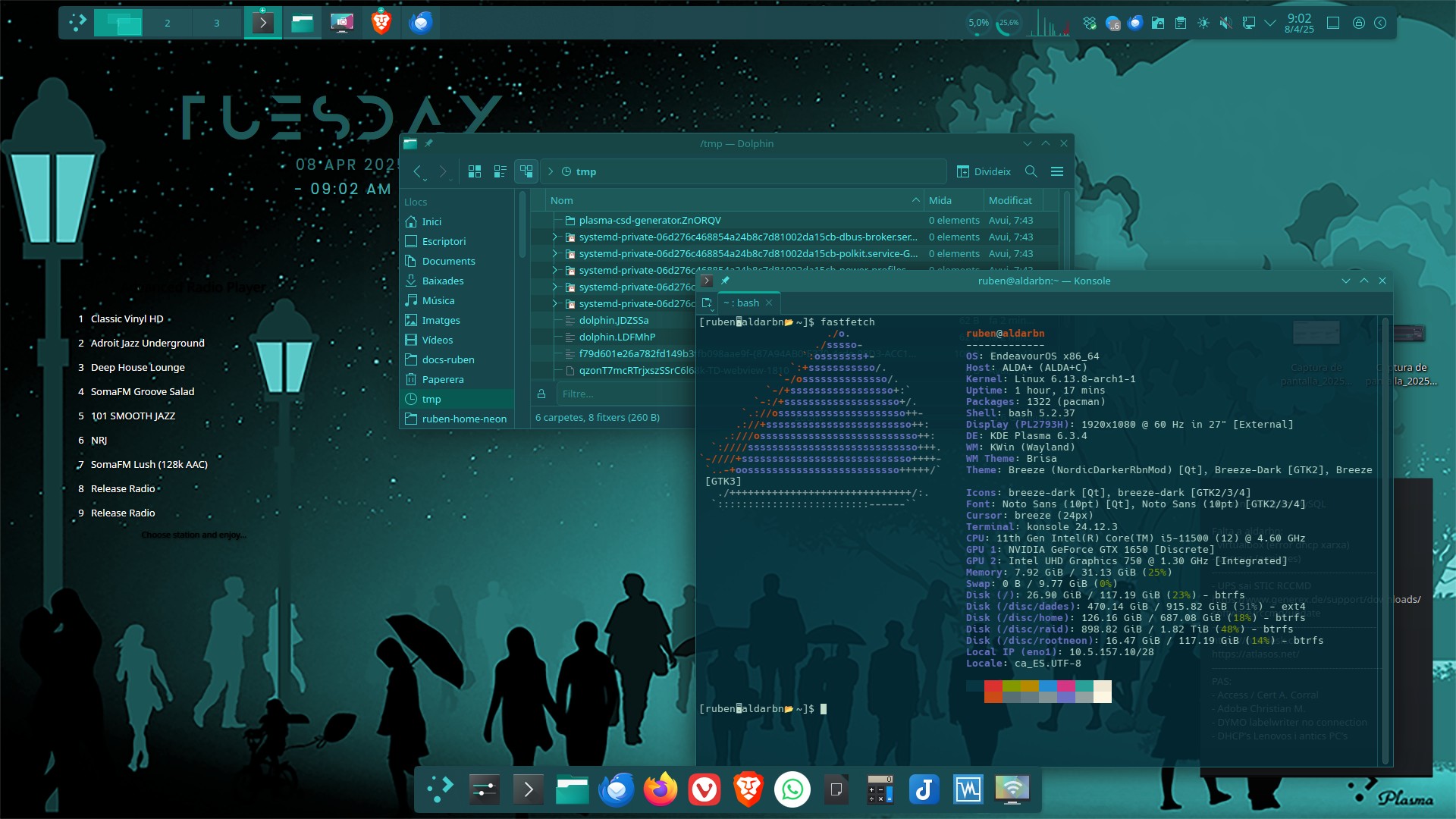Switch to virtual desktop 1 pager
This screenshot has height=819, width=1456.
[x=118, y=23]
